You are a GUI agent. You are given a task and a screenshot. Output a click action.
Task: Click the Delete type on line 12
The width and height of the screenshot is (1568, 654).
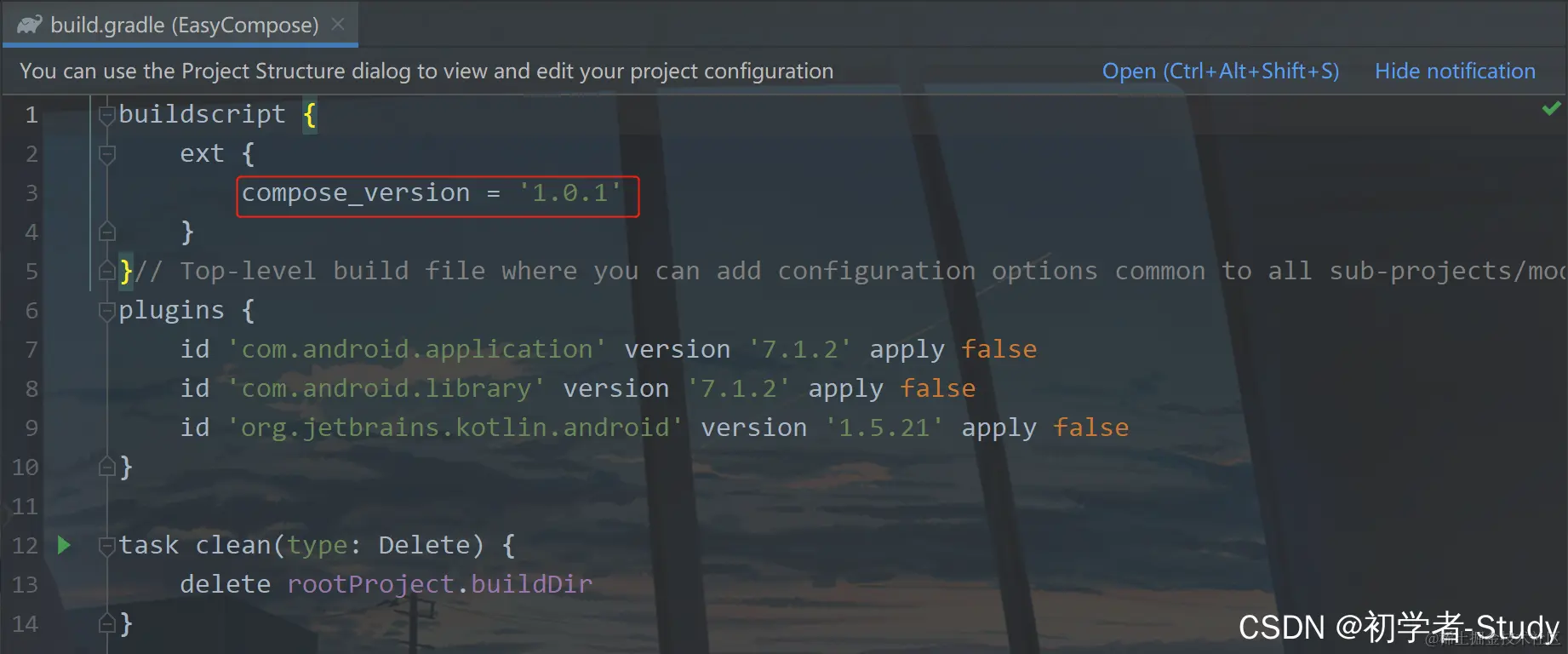(423, 545)
